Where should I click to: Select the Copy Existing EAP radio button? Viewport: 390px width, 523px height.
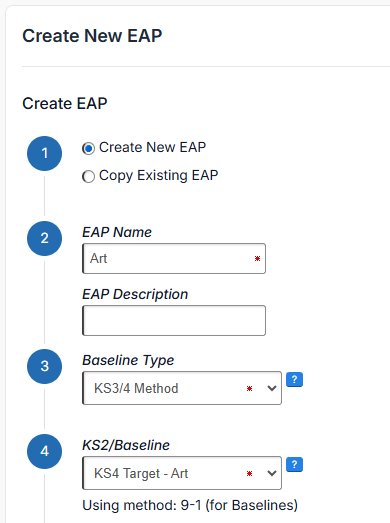pos(88,176)
